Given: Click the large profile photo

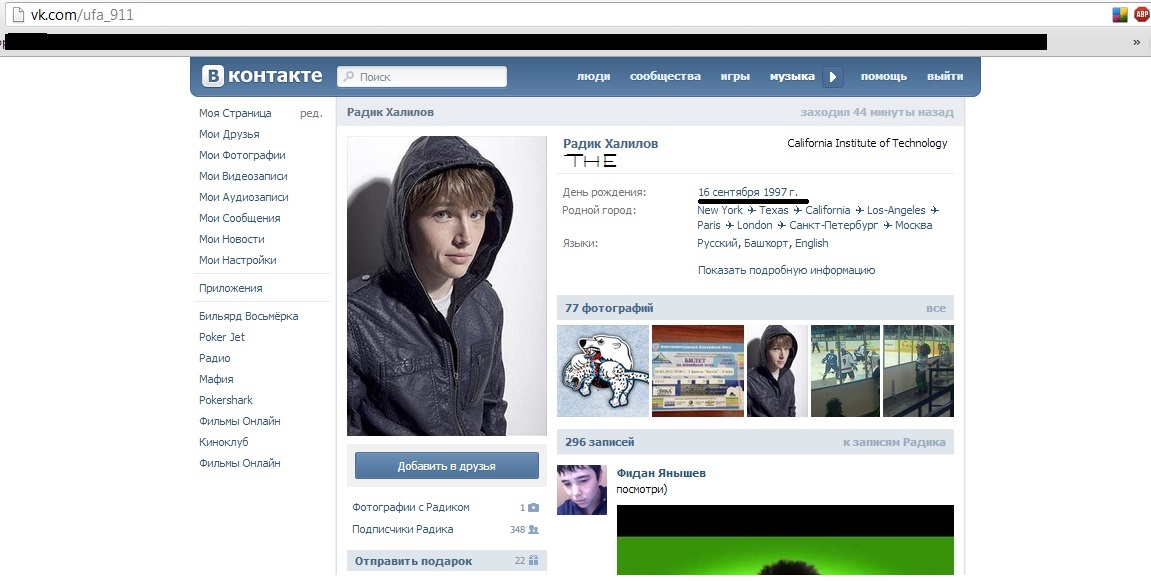Looking at the screenshot, I should click(x=446, y=286).
